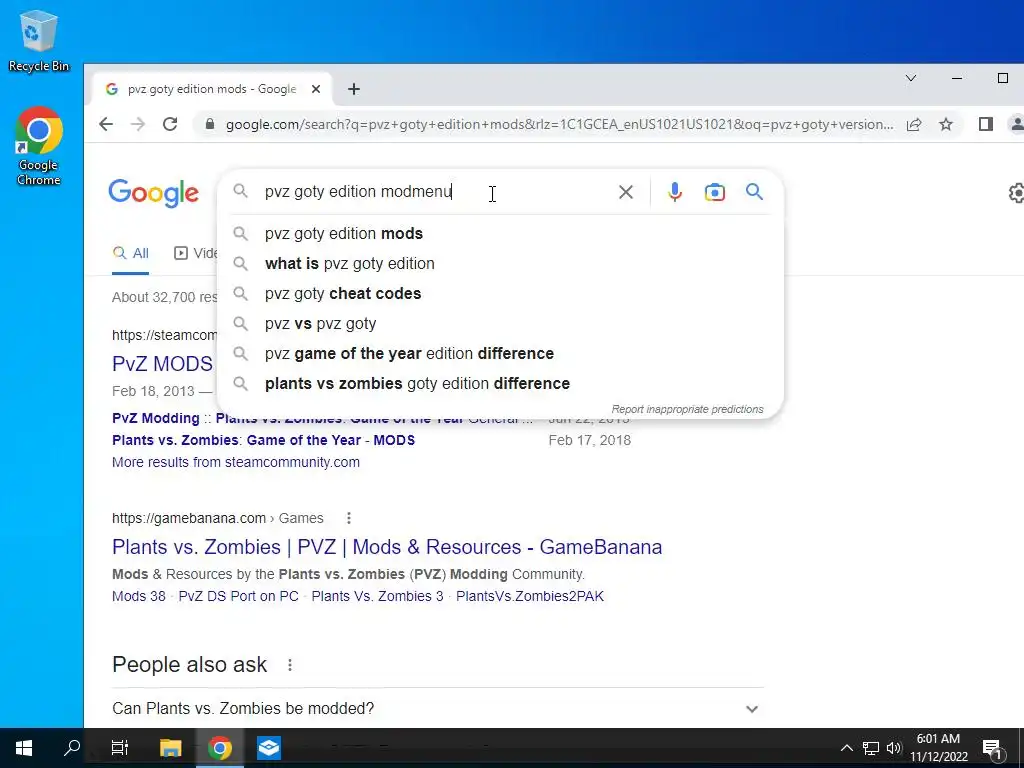1024x768 pixels.
Task: Start voice search with the microphone icon
Action: point(675,192)
